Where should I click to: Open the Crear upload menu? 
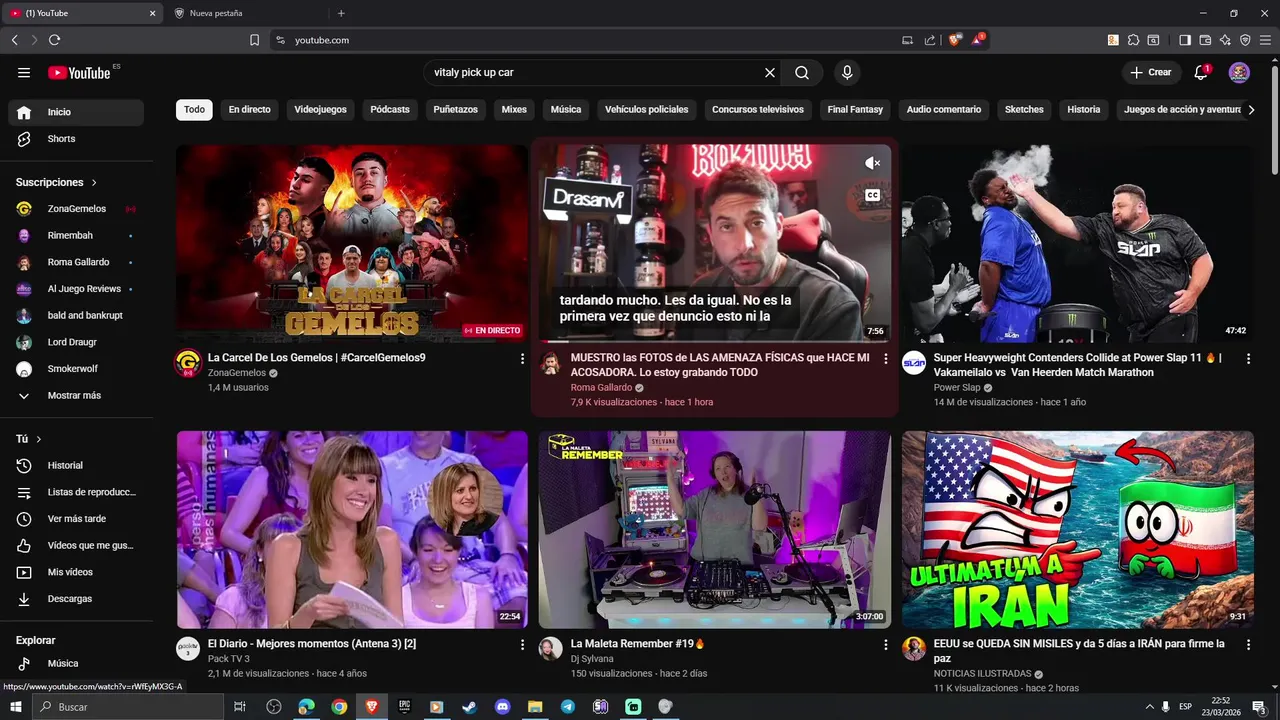point(1151,72)
